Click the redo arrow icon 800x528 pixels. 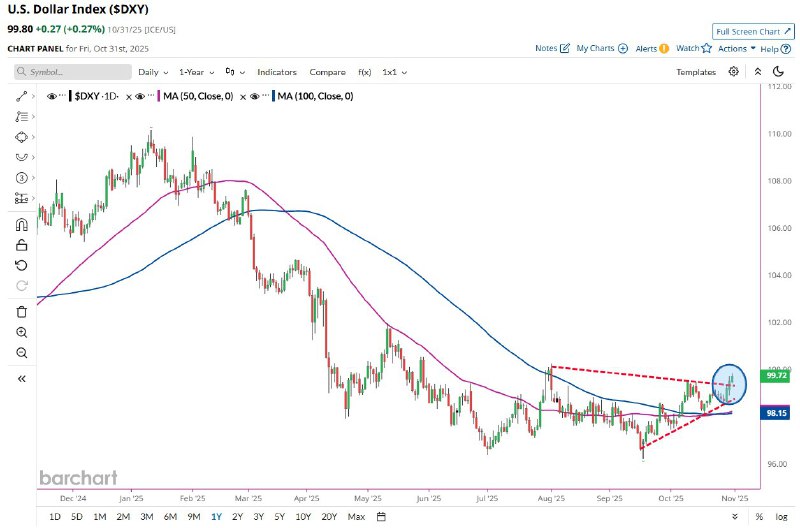pos(21,286)
